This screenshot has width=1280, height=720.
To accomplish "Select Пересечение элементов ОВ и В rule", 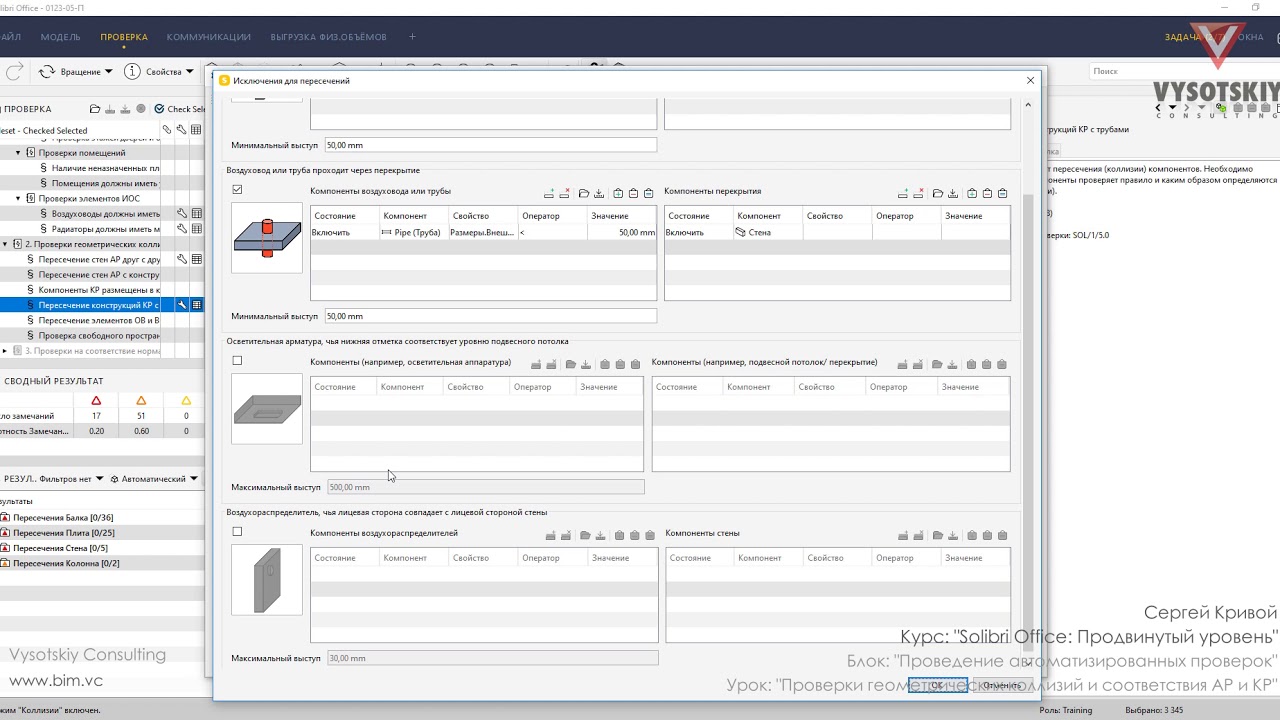I will (x=99, y=320).
